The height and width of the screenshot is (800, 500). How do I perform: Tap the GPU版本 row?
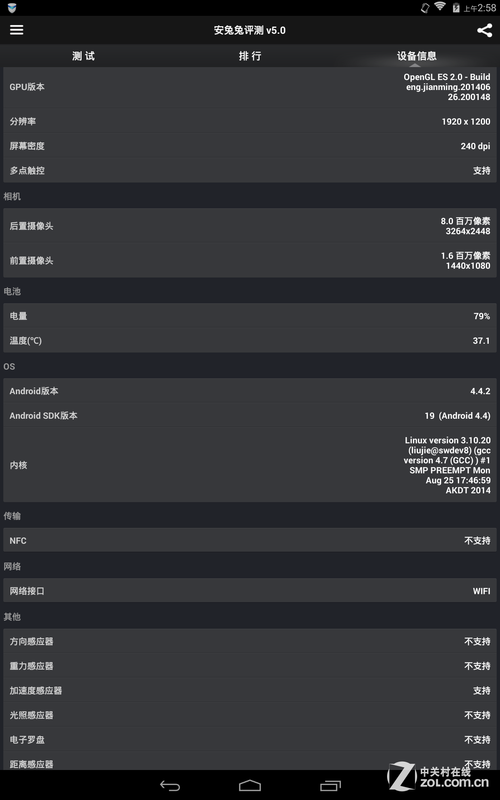(x=249, y=87)
